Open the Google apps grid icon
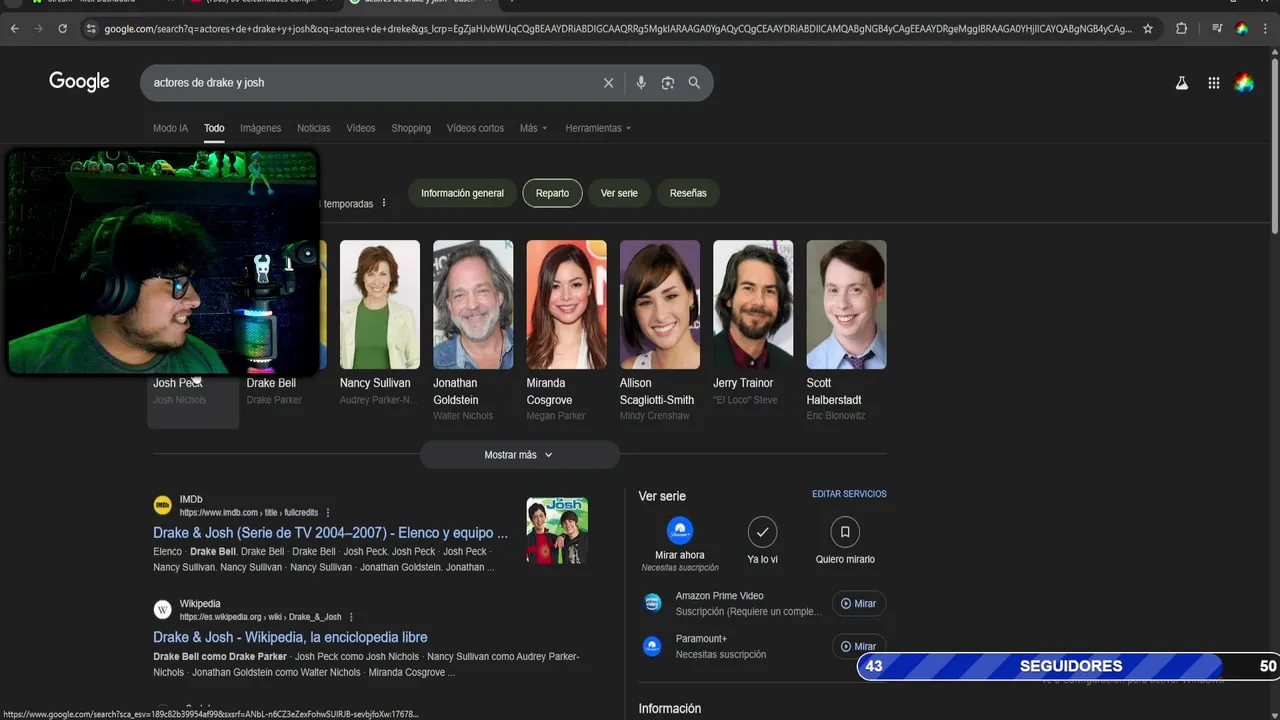The image size is (1280, 720). pos(1213,83)
